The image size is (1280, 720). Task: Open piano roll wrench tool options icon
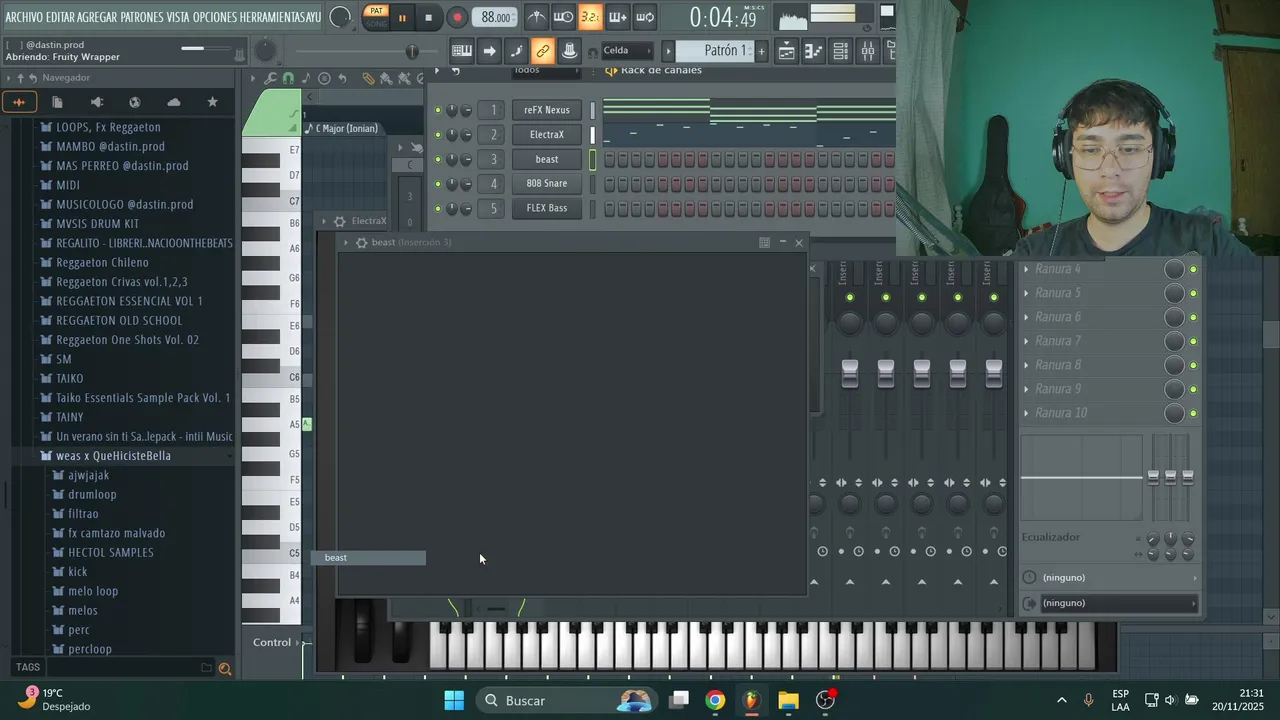270,78
